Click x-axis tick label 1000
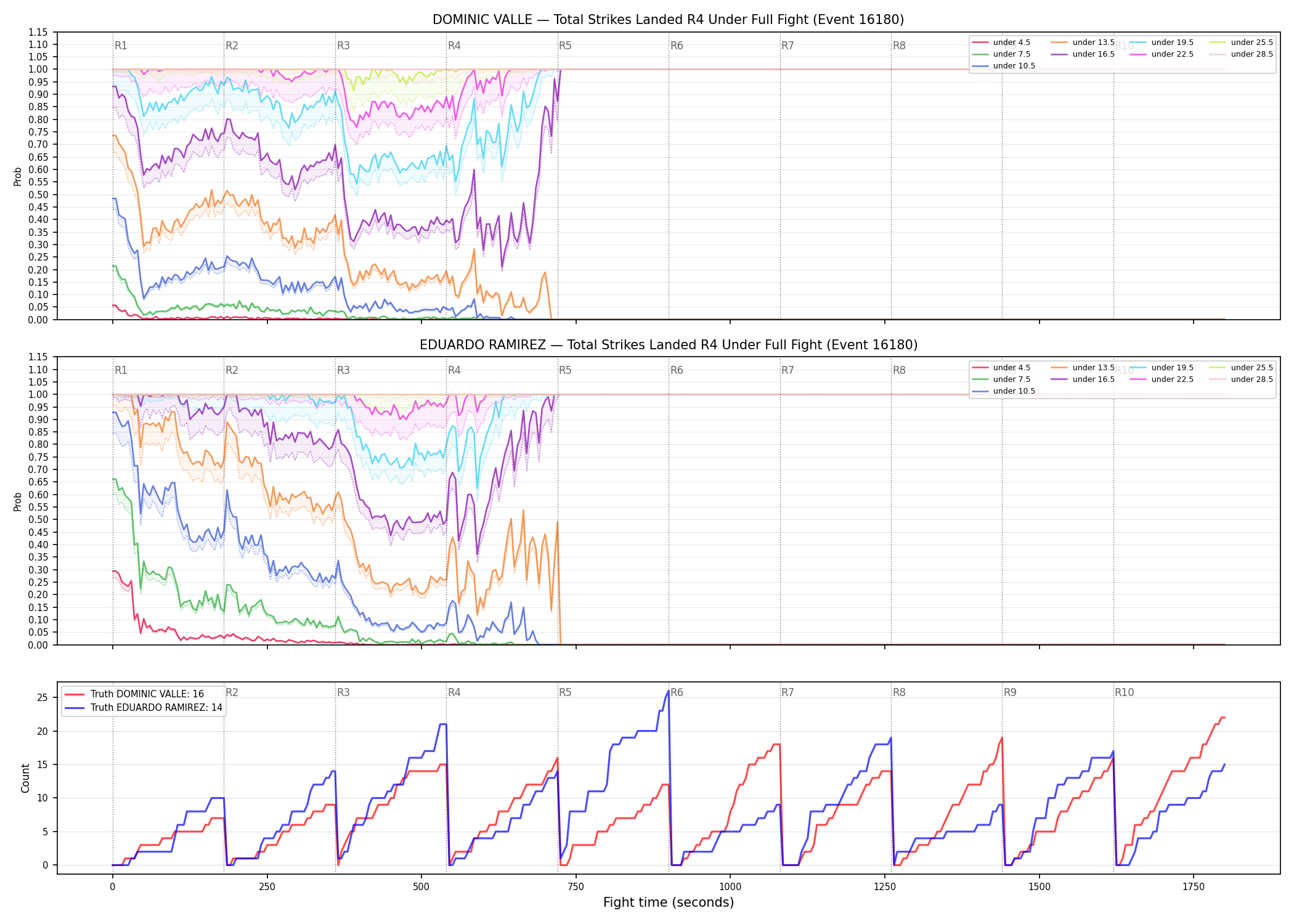 (x=730, y=887)
